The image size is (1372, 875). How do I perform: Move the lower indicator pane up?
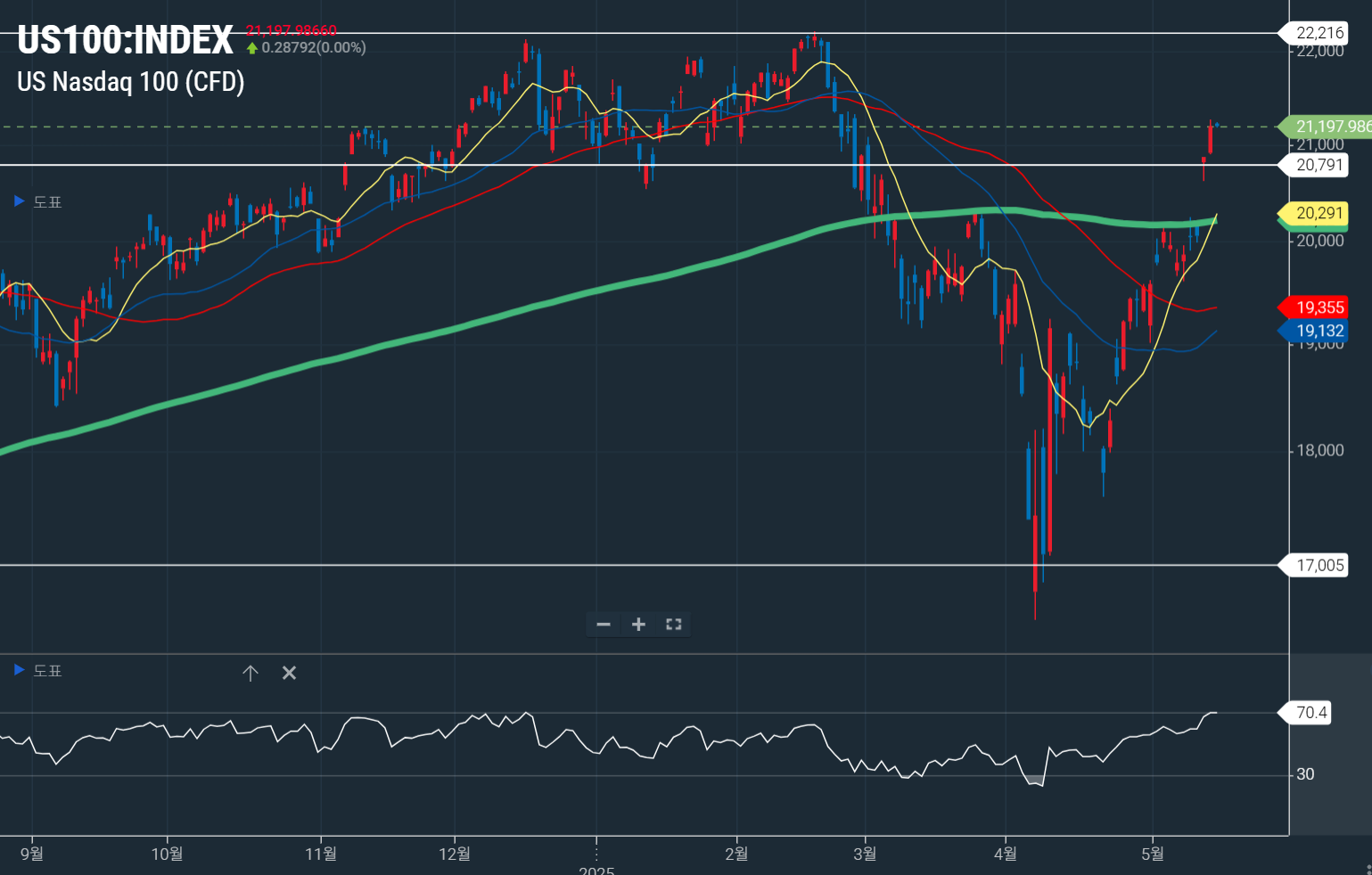tap(251, 674)
